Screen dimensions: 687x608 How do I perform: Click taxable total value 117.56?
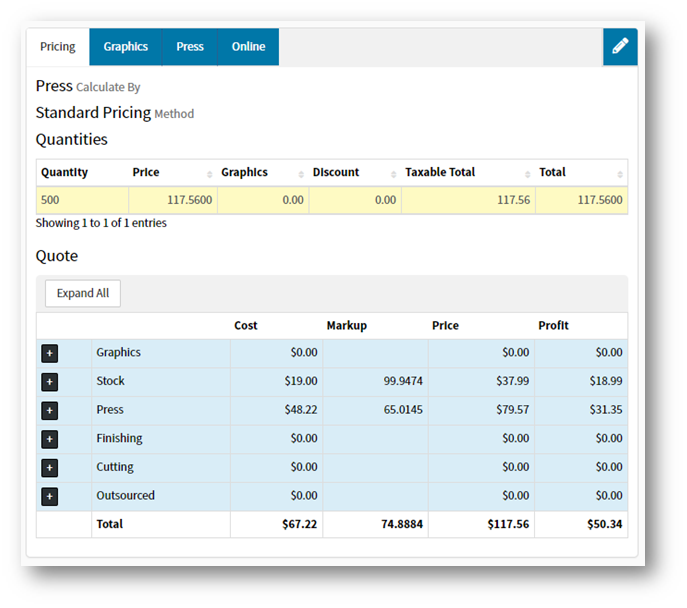click(x=513, y=200)
